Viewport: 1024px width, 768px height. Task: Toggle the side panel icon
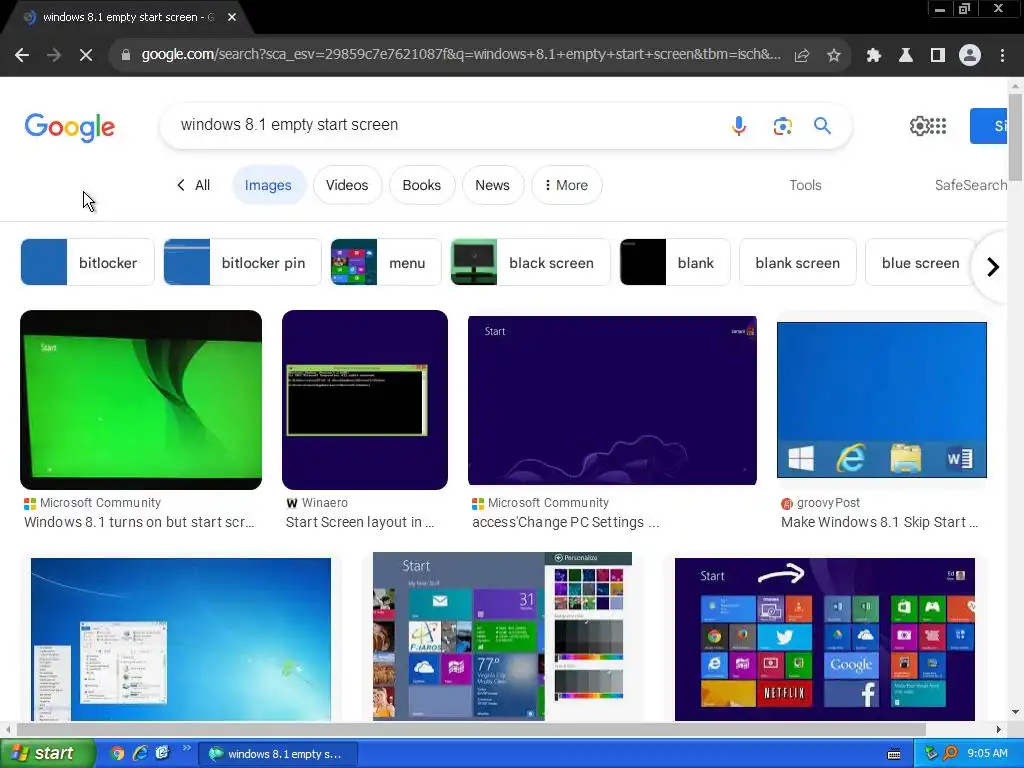pyautogui.click(x=938, y=56)
